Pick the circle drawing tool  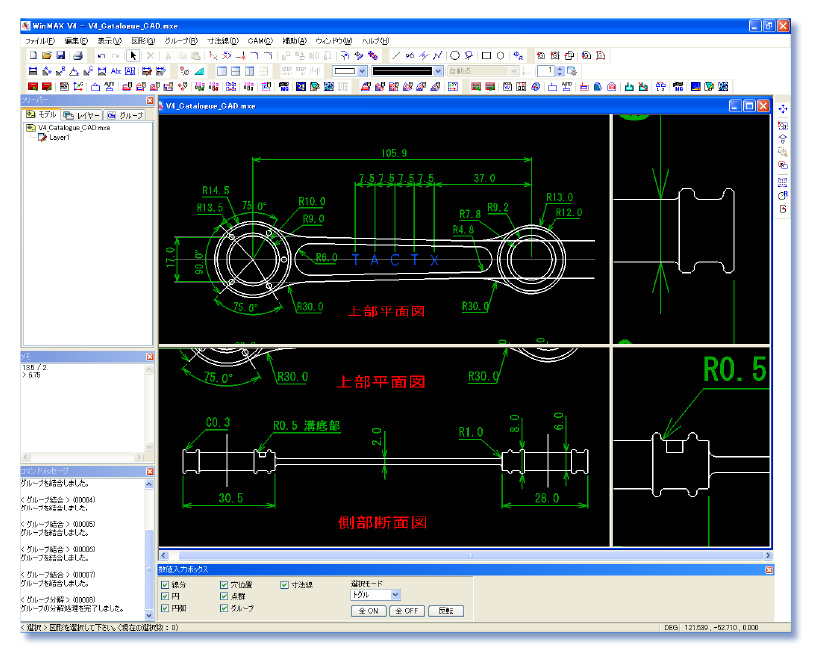coord(455,55)
